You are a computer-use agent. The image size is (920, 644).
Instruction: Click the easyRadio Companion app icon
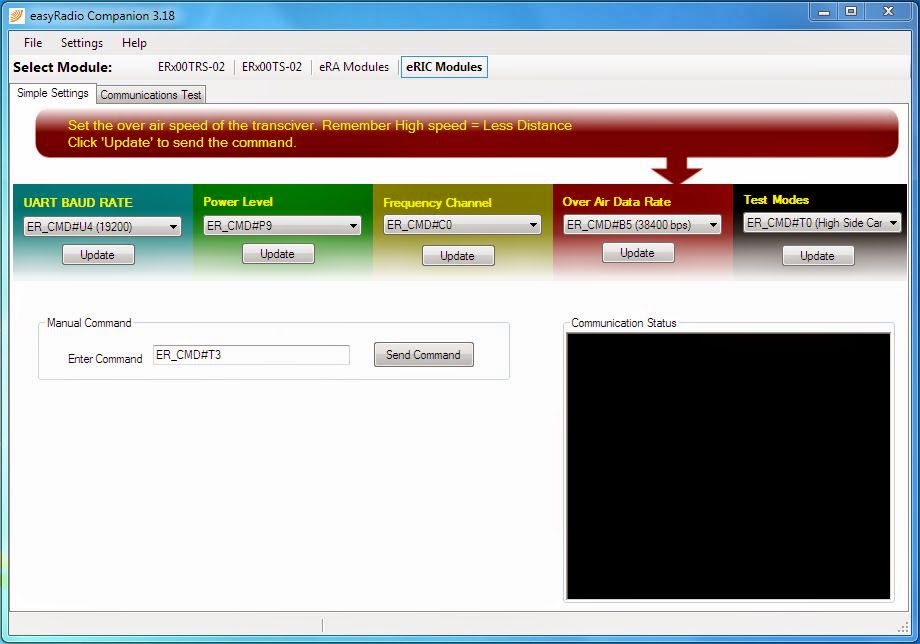pos(16,15)
